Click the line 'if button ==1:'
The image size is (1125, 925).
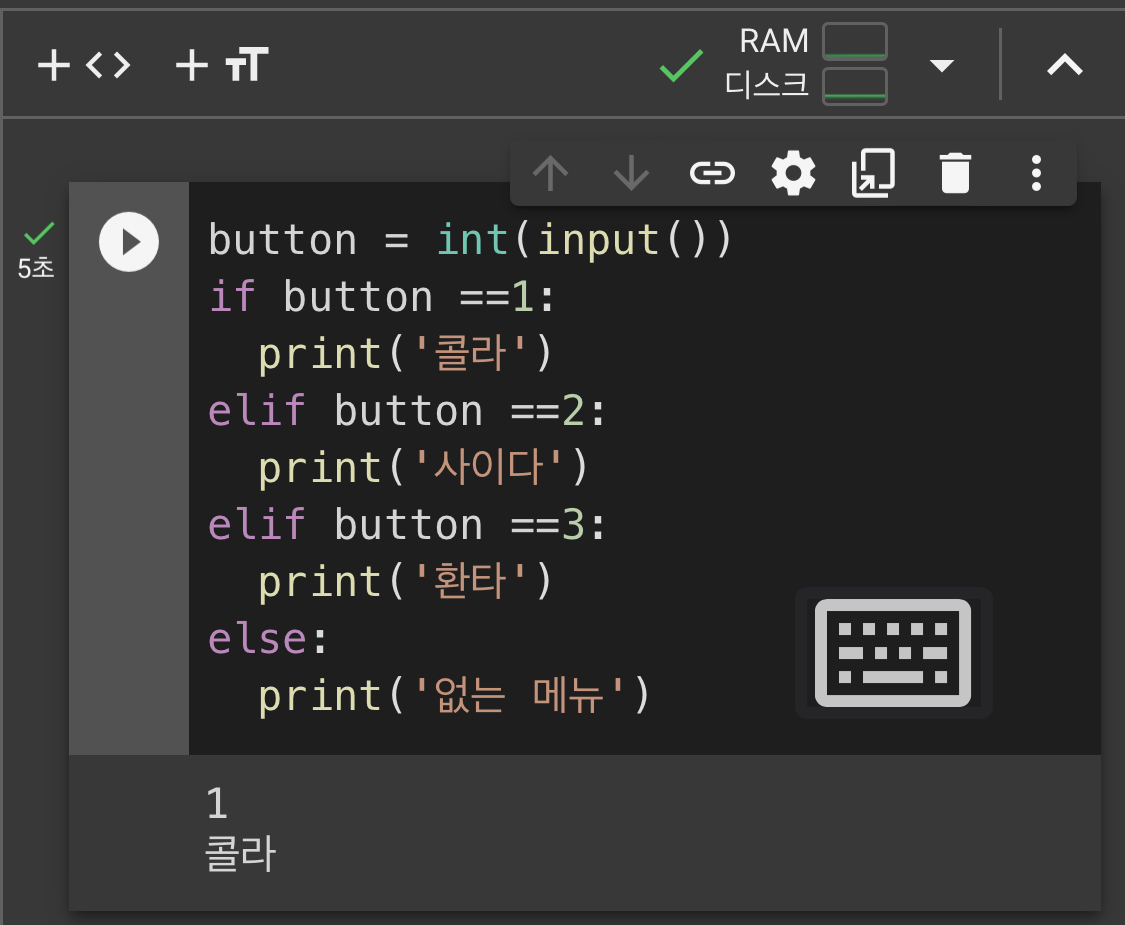(382, 296)
